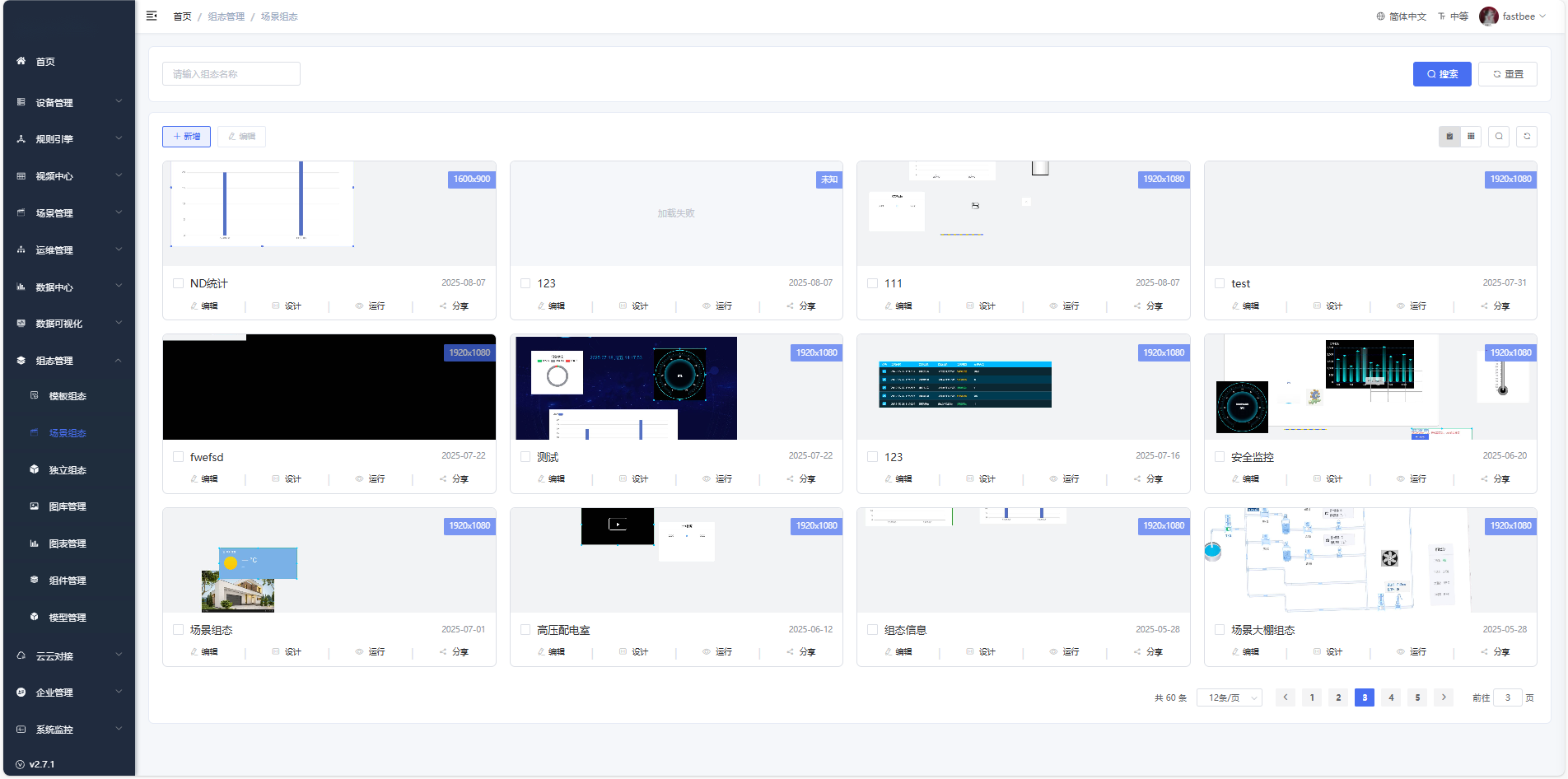Click the run icon on the 安全监控 card
Image resolution: width=1568 pixels, height=779 pixels.
click(1412, 479)
